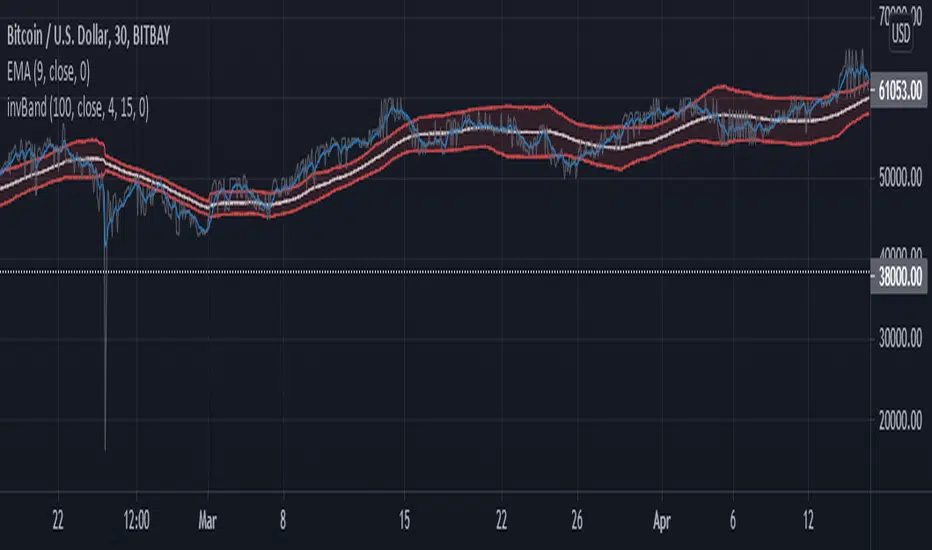
Task: Click the 26 date on time axis
Action: click(x=576, y=520)
